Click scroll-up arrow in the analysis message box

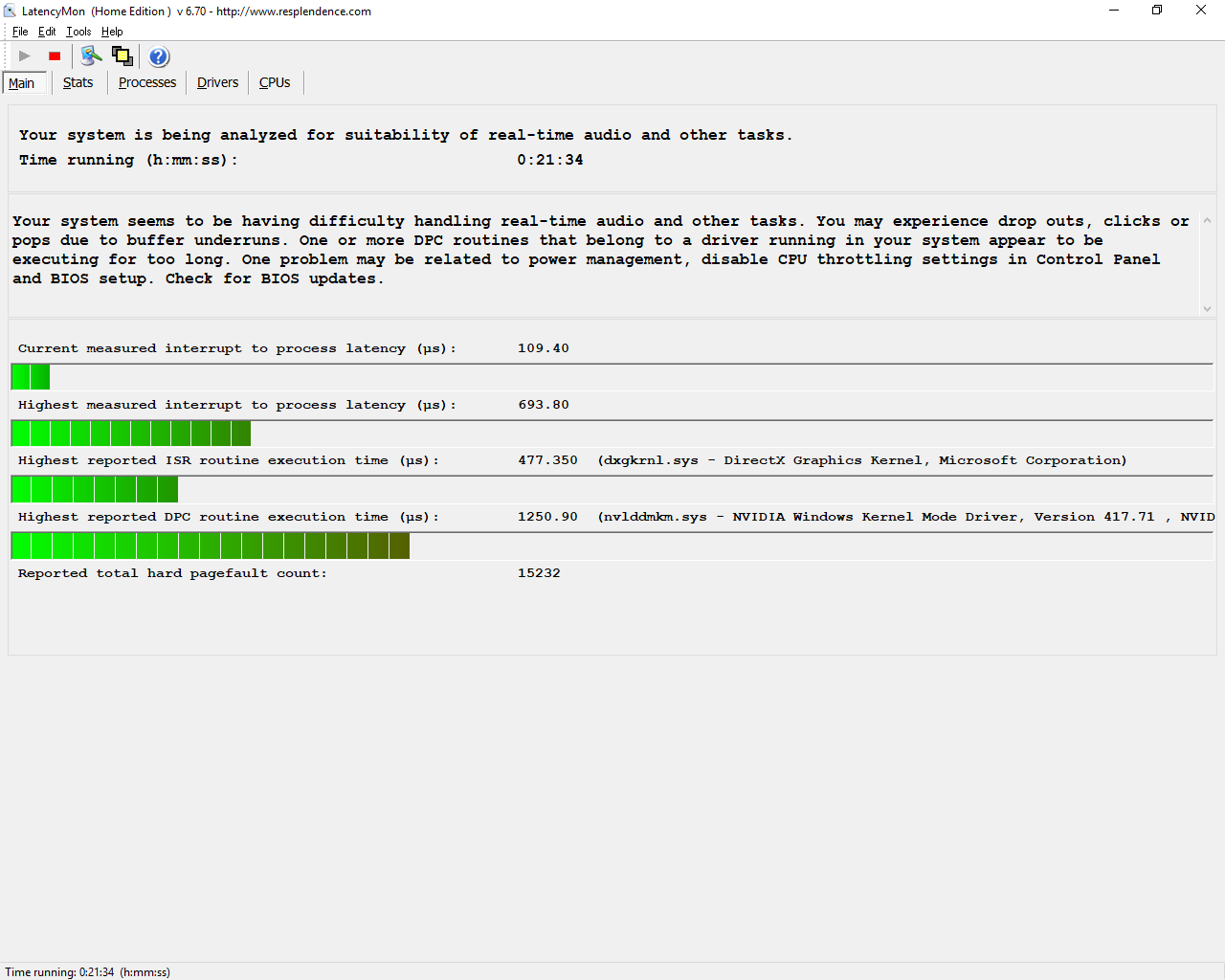(x=1207, y=221)
